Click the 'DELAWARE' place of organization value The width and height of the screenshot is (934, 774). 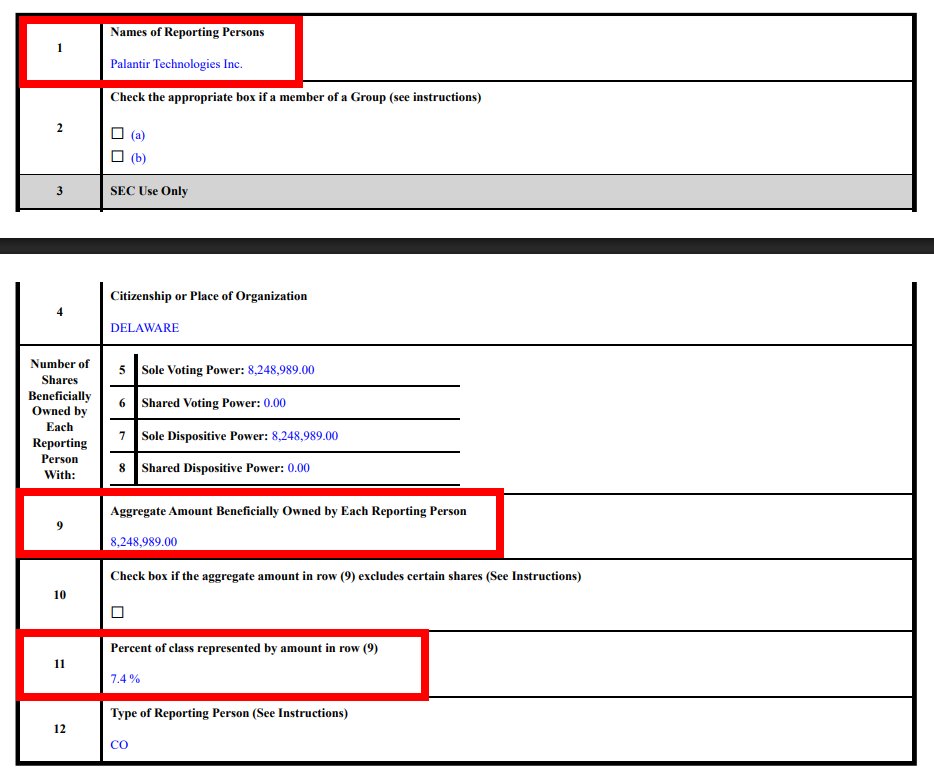145,328
